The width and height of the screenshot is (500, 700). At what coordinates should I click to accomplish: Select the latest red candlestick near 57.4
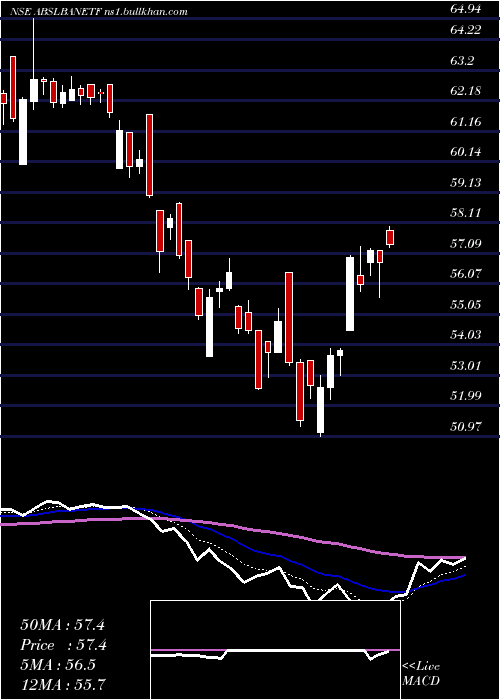[390, 237]
